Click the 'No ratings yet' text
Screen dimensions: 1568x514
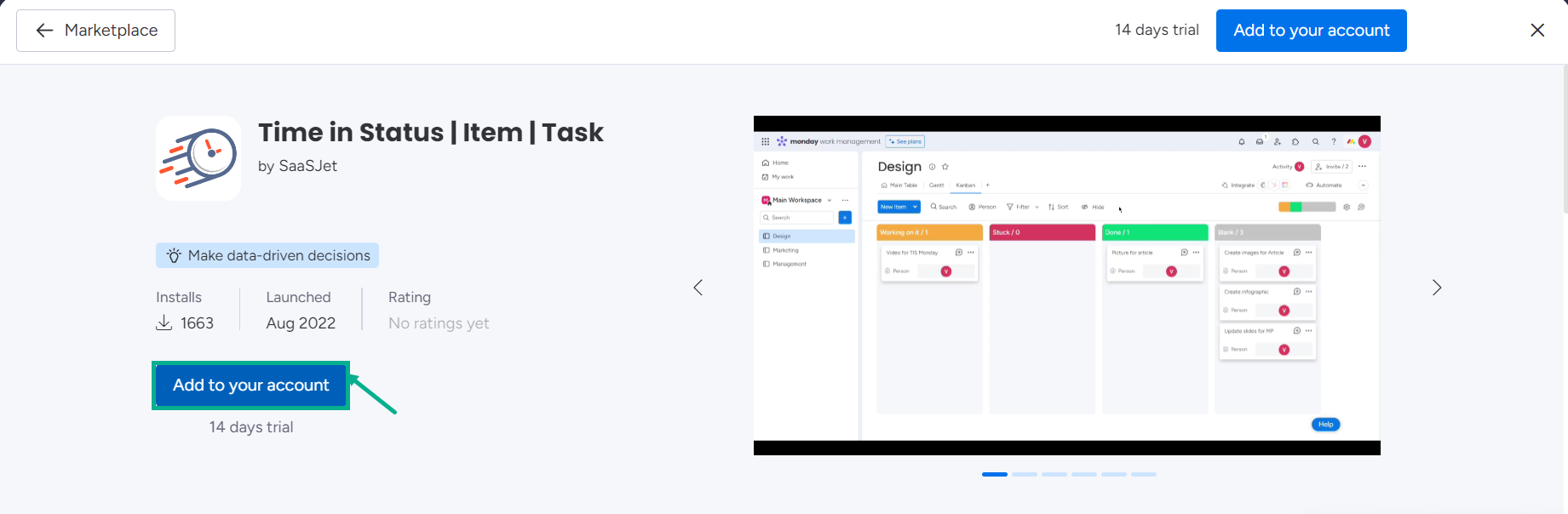439,323
